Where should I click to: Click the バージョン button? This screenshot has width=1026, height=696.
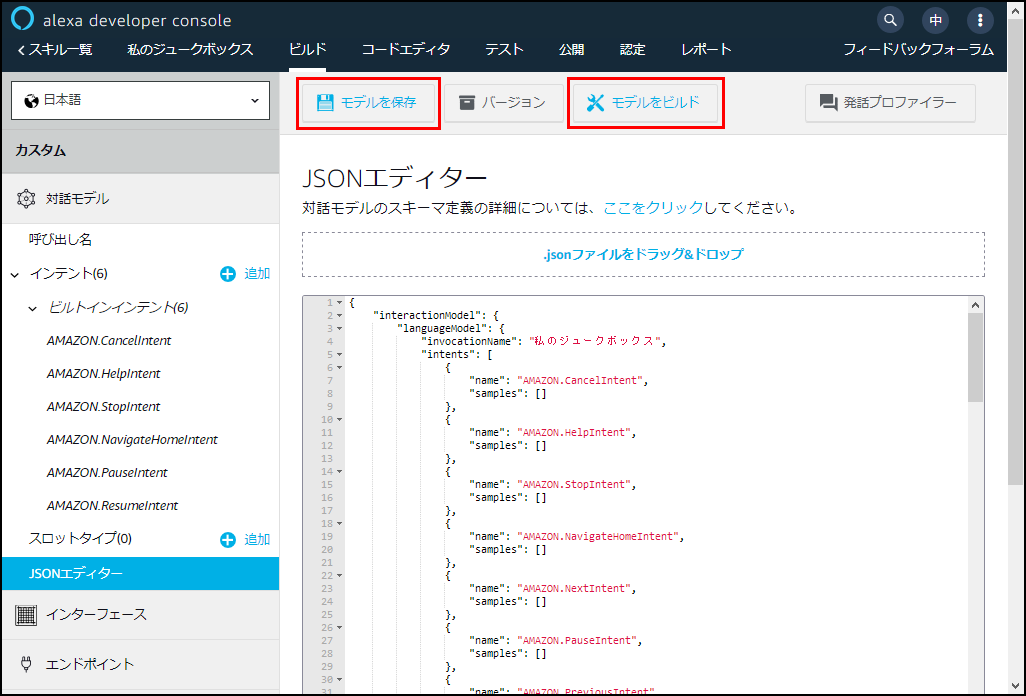(x=504, y=103)
